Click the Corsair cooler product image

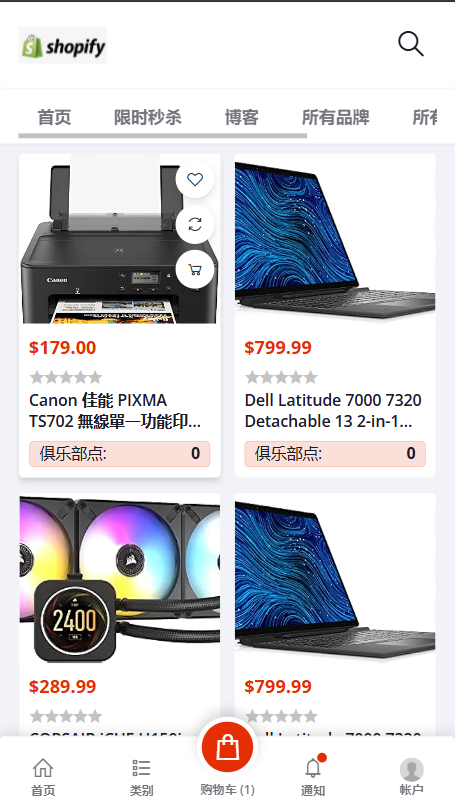tap(120, 579)
